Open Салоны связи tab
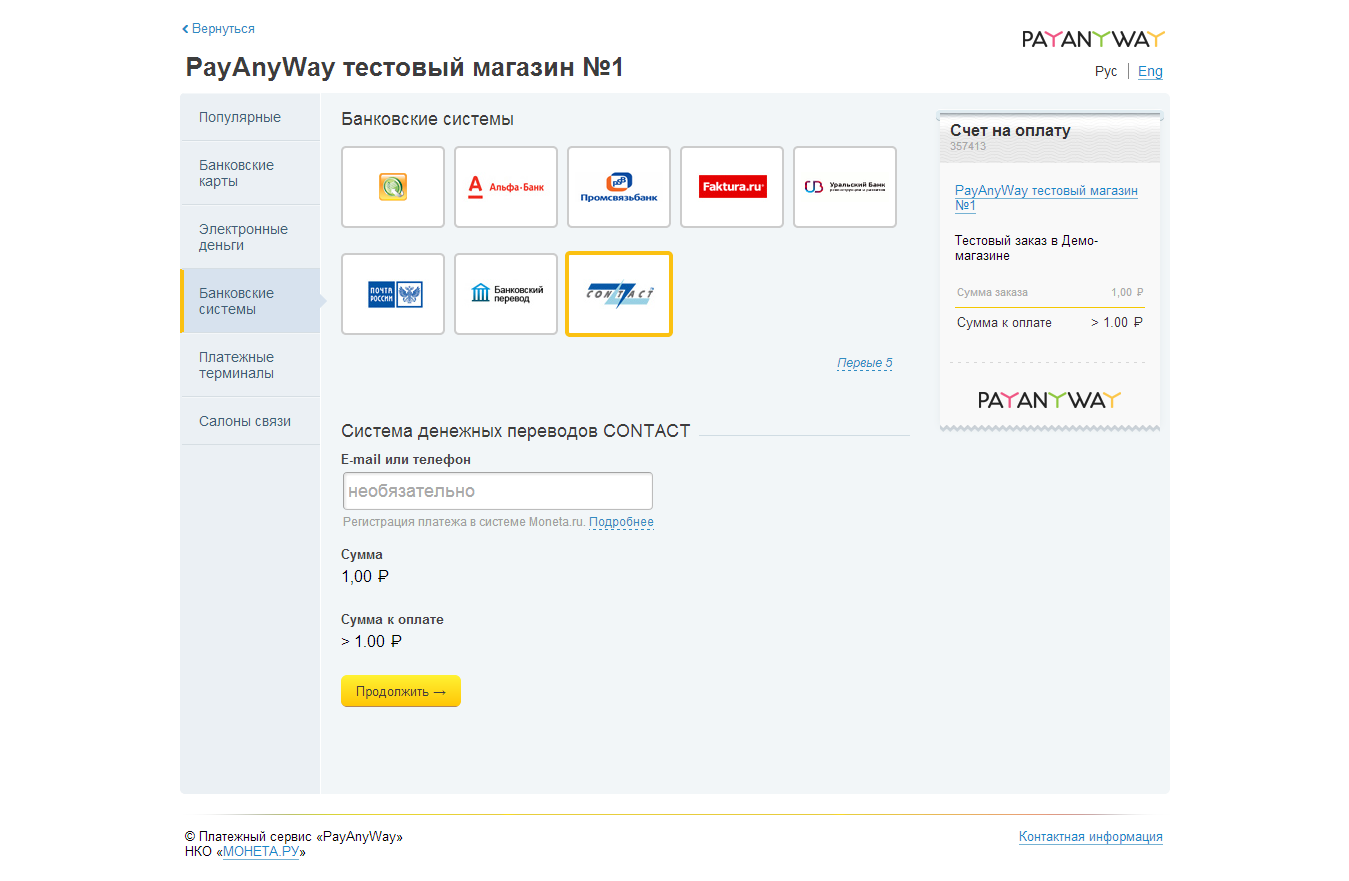 [250, 421]
